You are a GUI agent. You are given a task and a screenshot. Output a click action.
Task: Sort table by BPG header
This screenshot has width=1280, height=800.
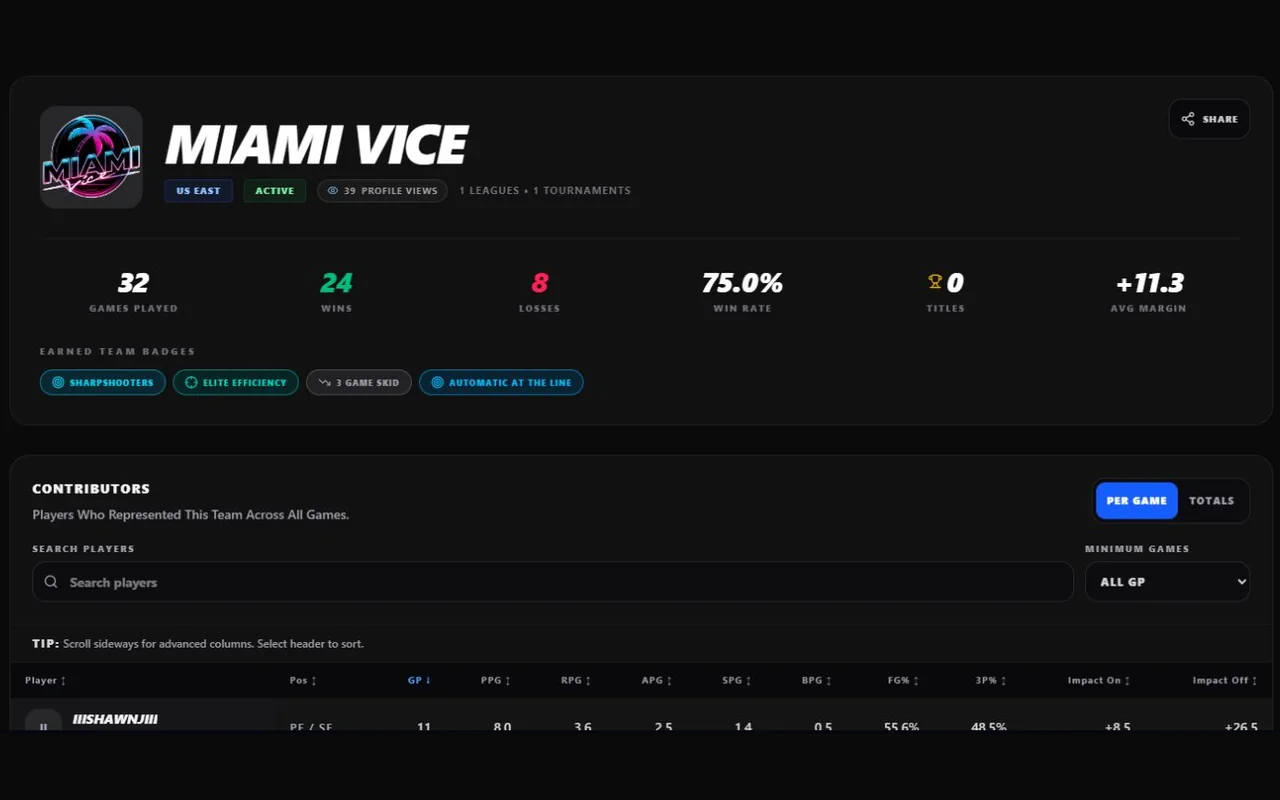pyautogui.click(x=817, y=680)
